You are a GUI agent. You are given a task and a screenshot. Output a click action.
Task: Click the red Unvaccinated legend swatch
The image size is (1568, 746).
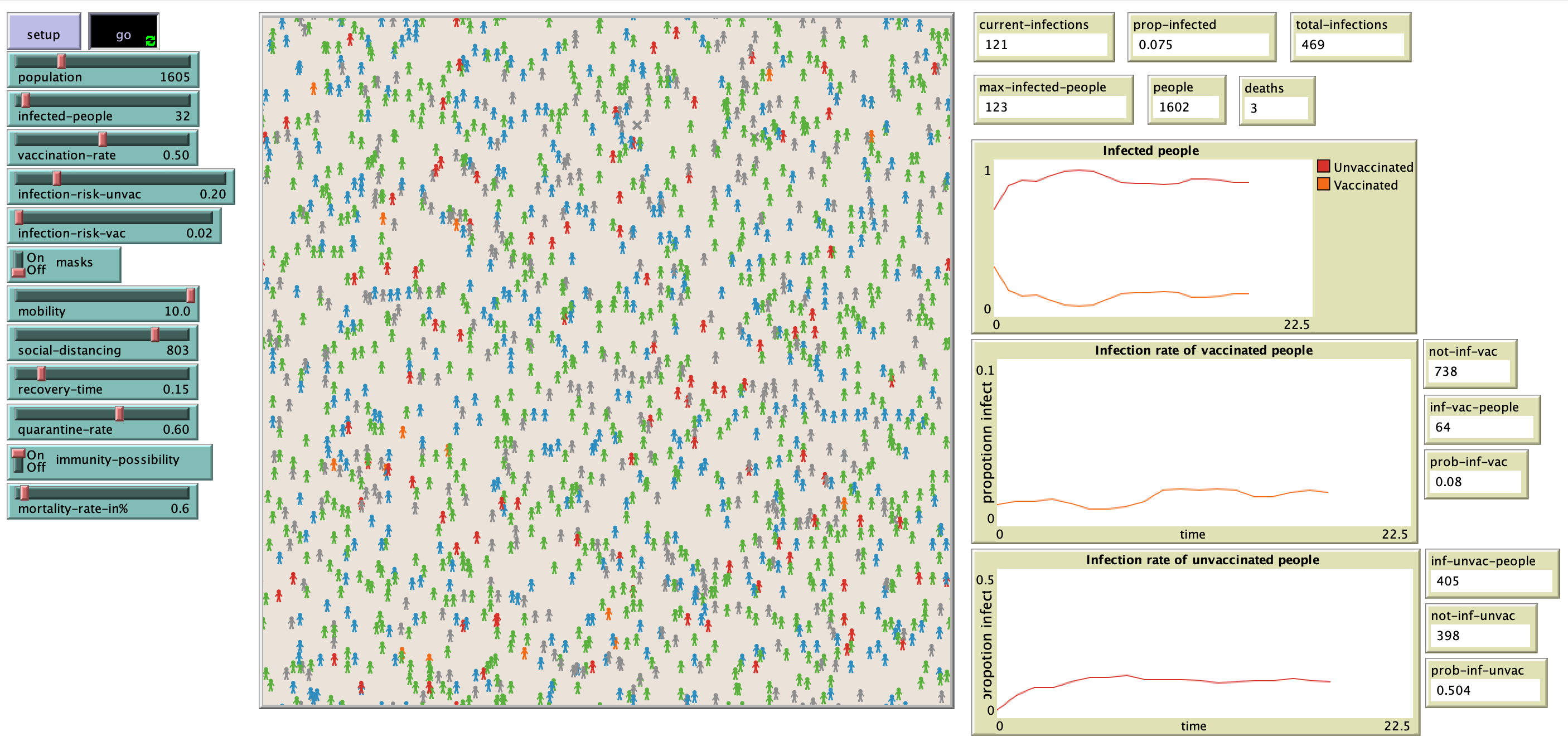coord(1323,166)
